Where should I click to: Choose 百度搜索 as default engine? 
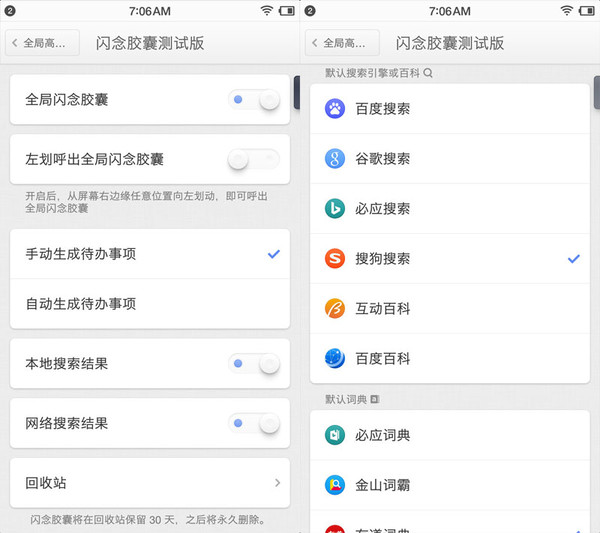[450, 109]
